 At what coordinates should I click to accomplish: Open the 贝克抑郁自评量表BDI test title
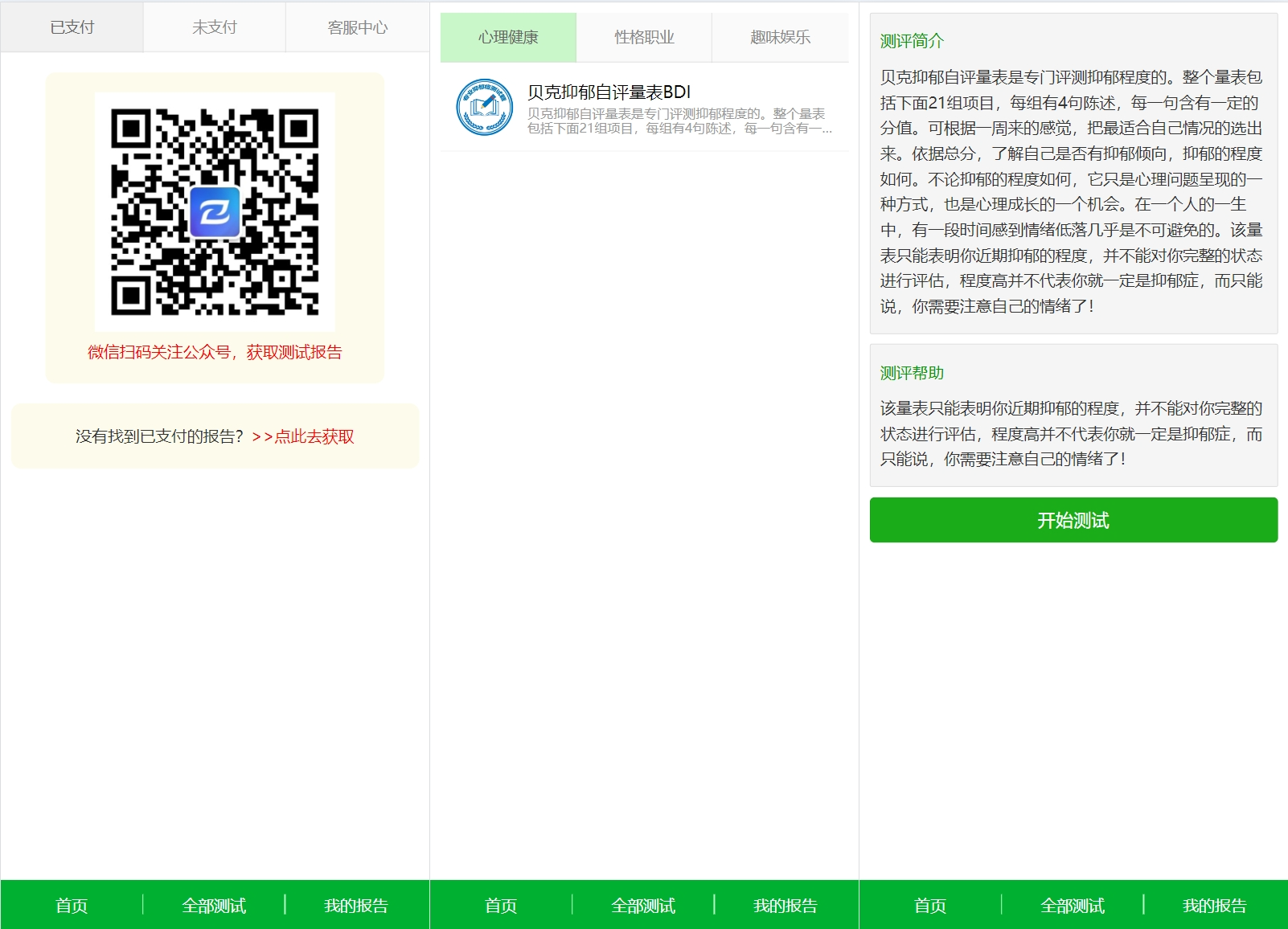pyautogui.click(x=609, y=92)
